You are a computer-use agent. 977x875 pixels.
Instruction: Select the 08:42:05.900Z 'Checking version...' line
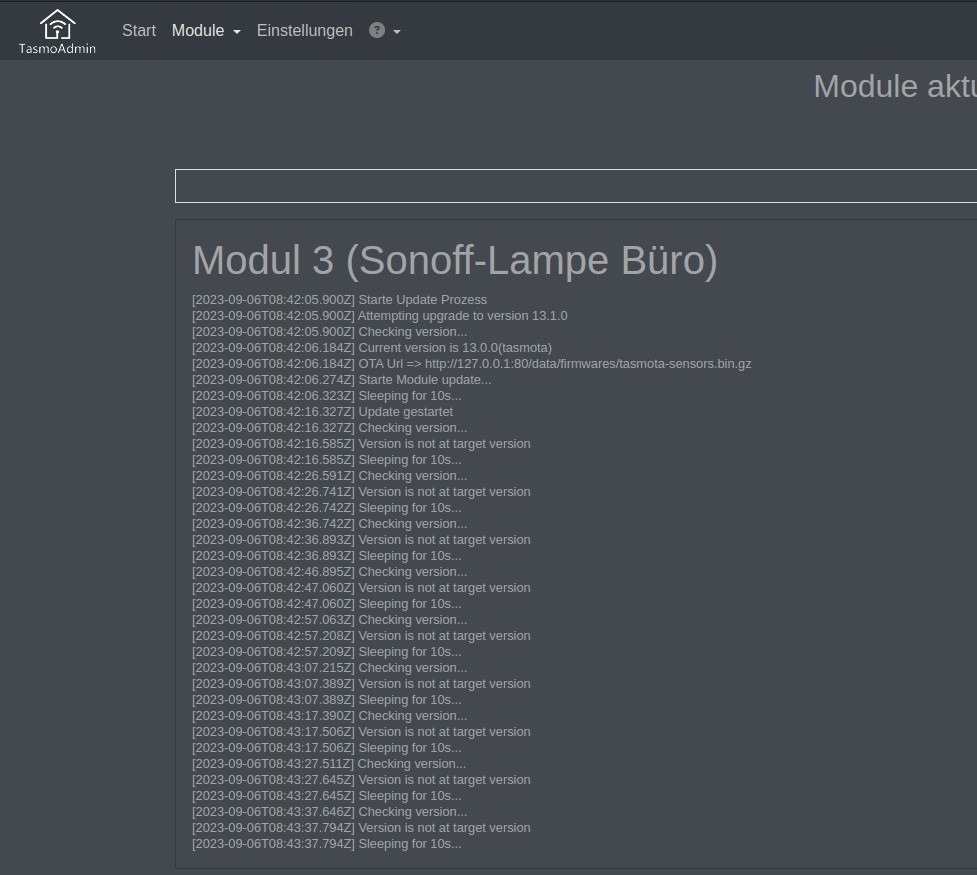tap(330, 332)
